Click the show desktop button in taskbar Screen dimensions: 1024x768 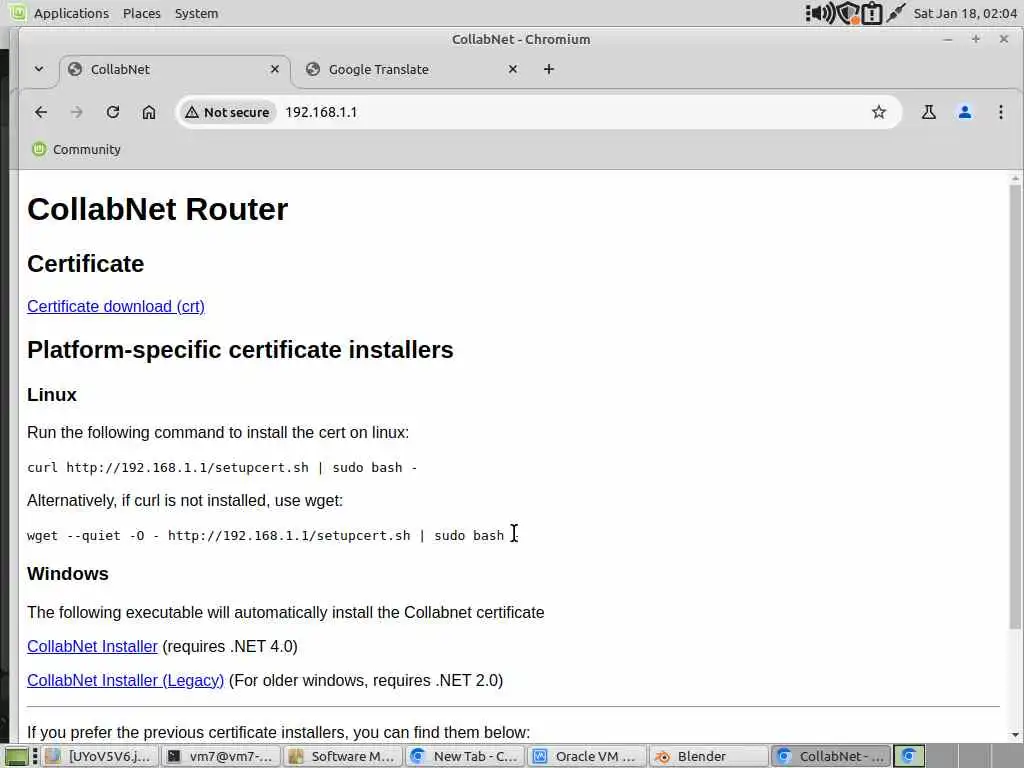click(x=17, y=756)
